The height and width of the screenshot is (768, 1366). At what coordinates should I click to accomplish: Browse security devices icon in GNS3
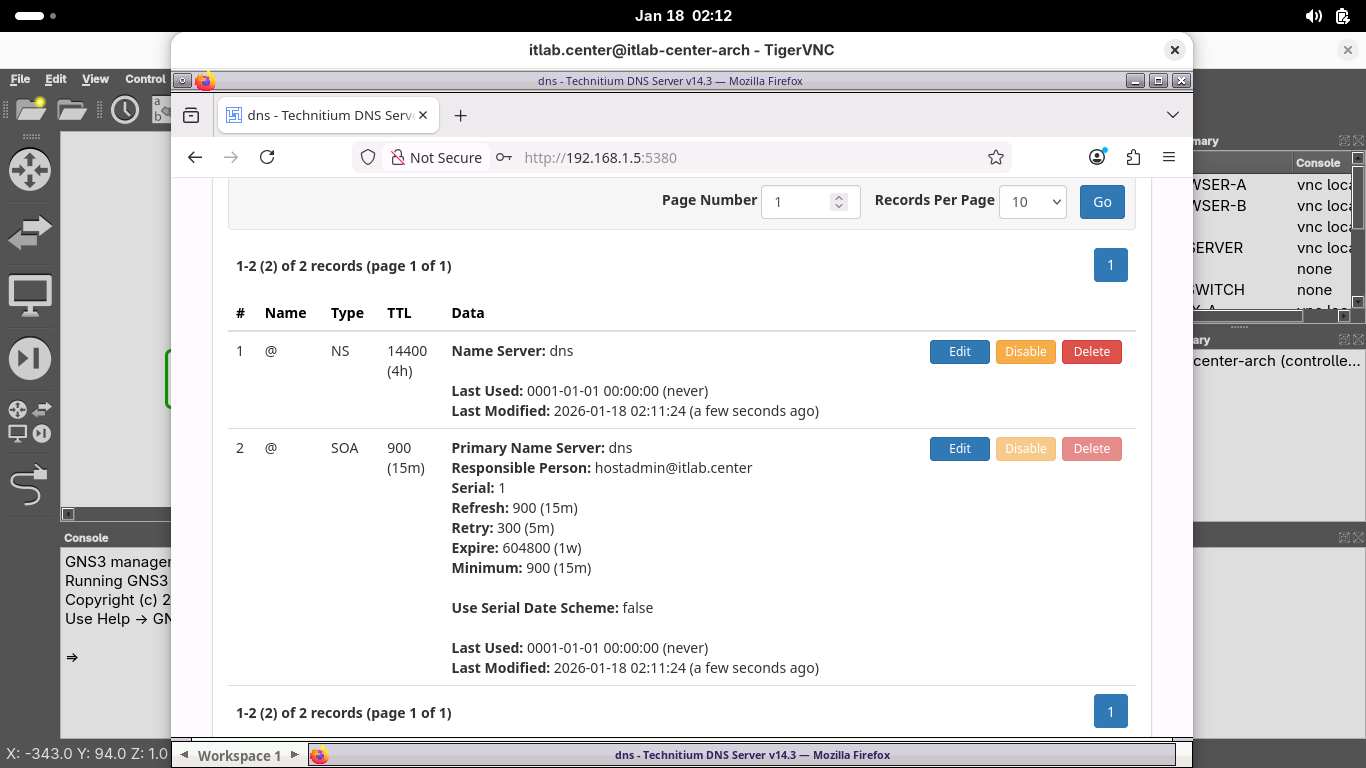pos(29,358)
